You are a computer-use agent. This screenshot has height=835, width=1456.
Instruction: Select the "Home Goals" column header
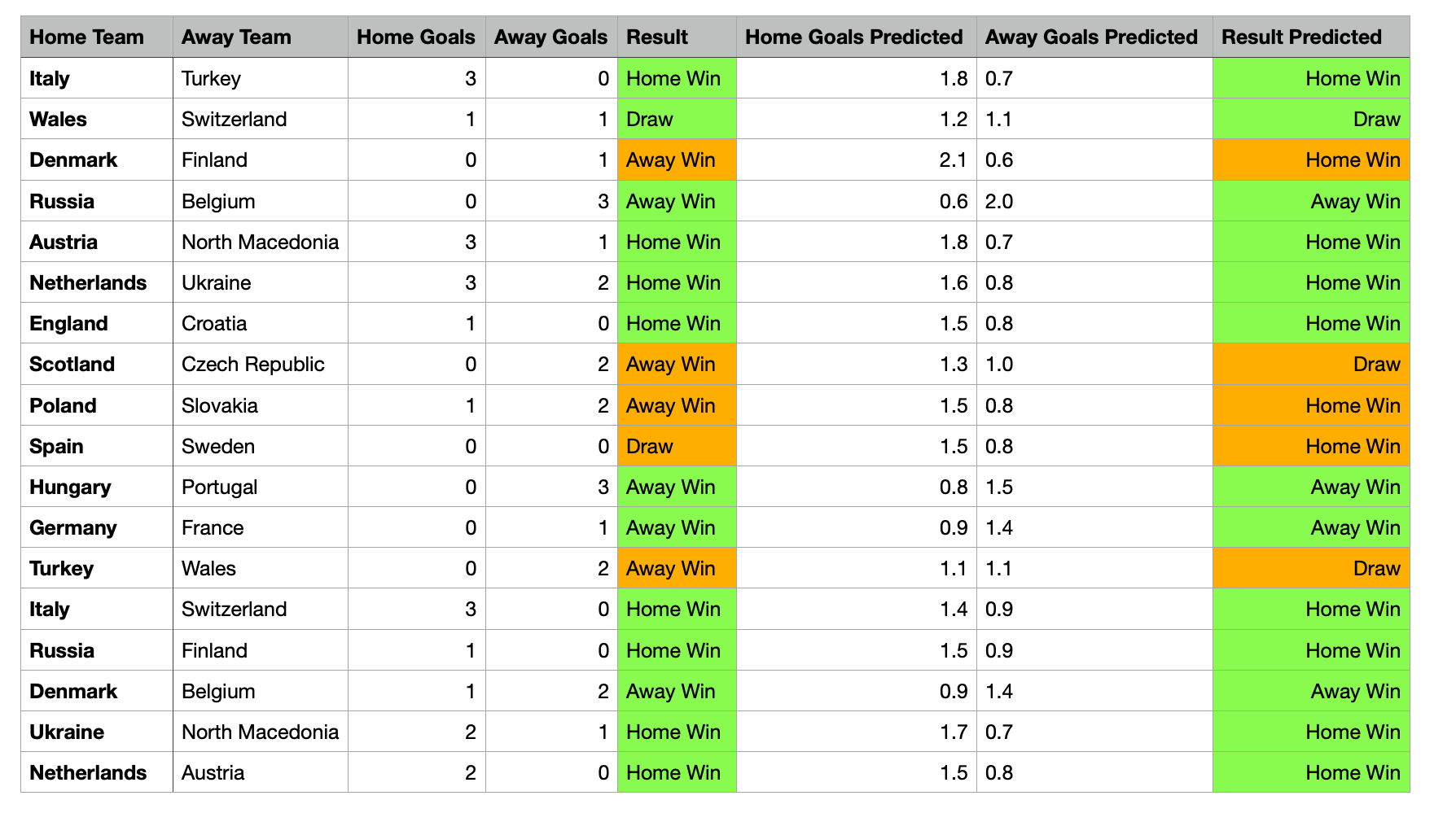[x=415, y=37]
